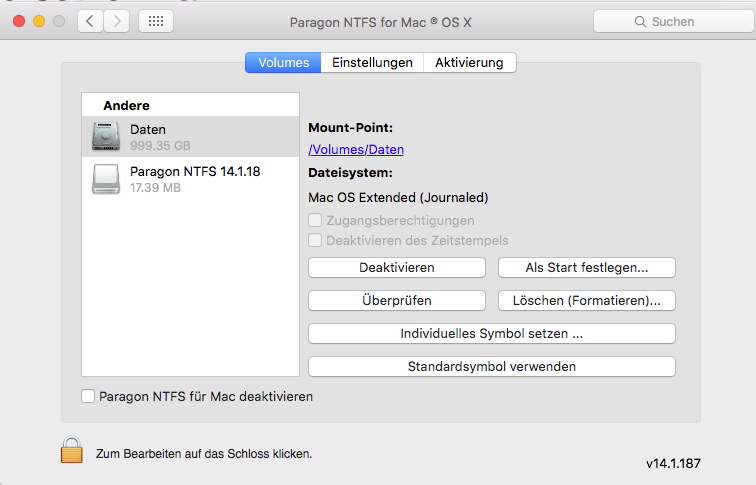Click the Mount-Point: label
This screenshot has width=756, height=485.
(351, 128)
